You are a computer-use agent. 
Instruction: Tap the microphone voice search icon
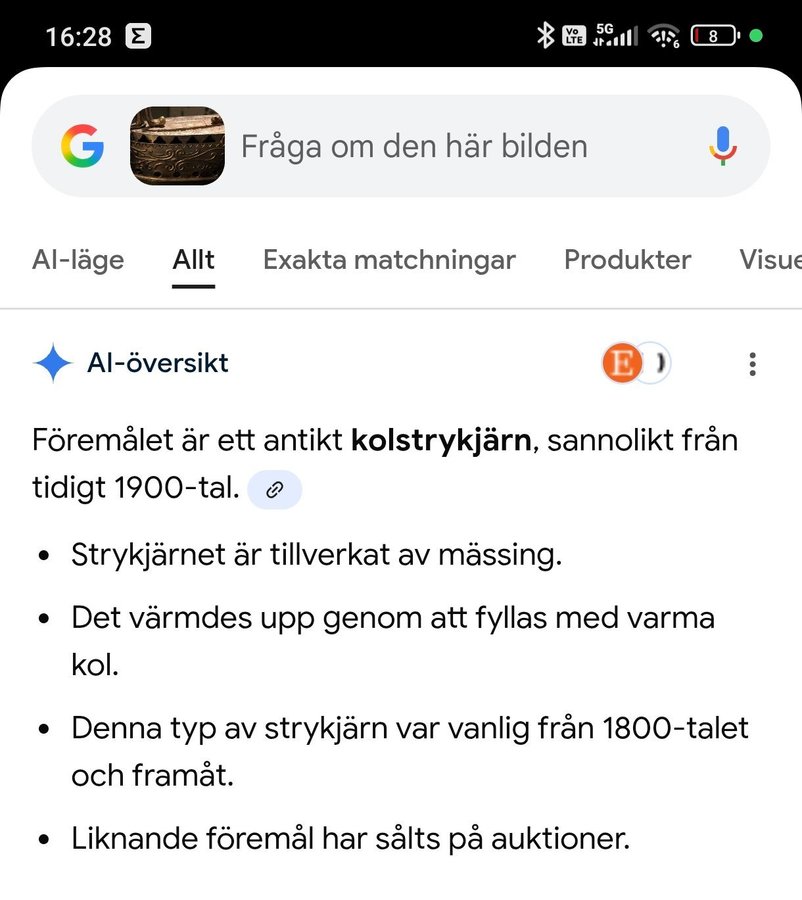(x=723, y=147)
